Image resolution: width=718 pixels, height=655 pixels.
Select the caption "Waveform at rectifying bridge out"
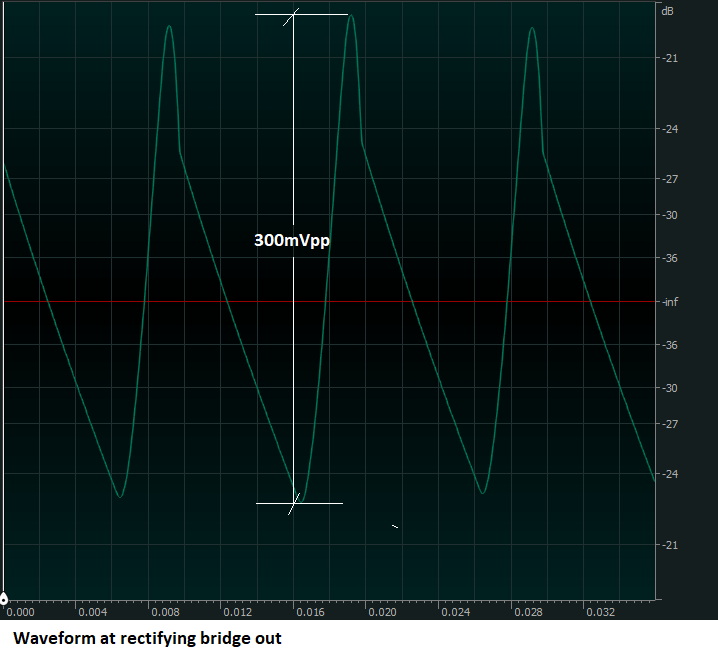[x=147, y=638]
